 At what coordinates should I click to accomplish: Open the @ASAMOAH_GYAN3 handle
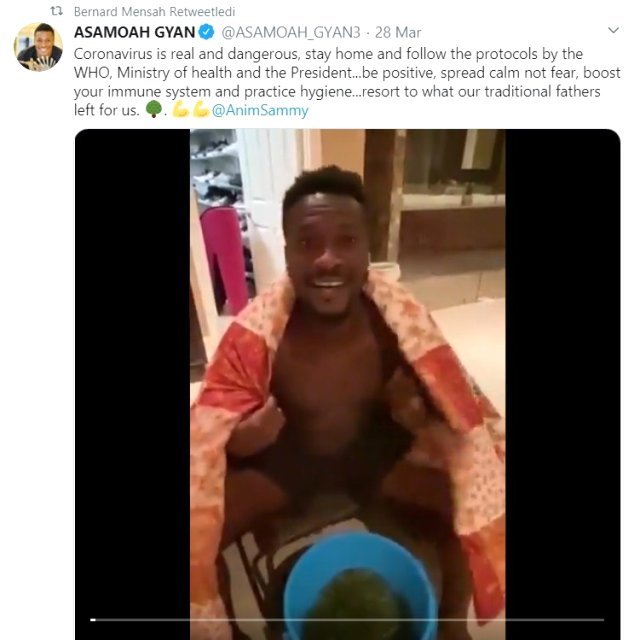tap(291, 33)
